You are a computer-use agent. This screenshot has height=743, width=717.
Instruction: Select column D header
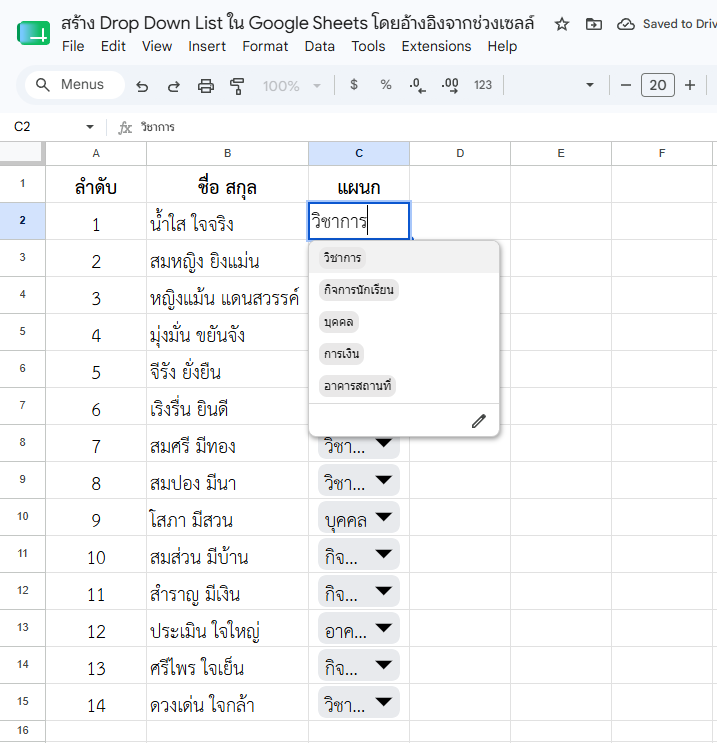(x=460, y=154)
